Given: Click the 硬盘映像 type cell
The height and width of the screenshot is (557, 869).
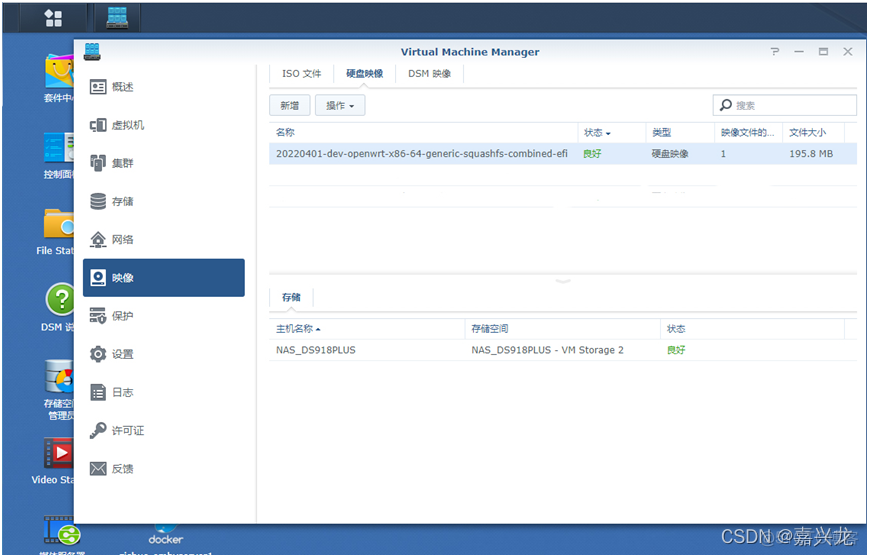Looking at the screenshot, I should [x=669, y=154].
